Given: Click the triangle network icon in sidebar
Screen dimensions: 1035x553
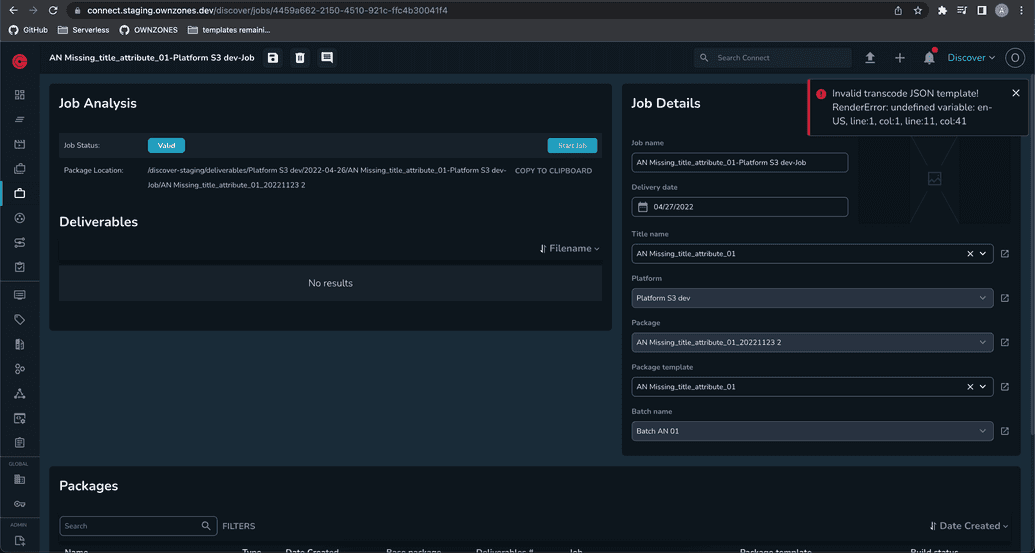Looking at the screenshot, I should pos(20,394).
